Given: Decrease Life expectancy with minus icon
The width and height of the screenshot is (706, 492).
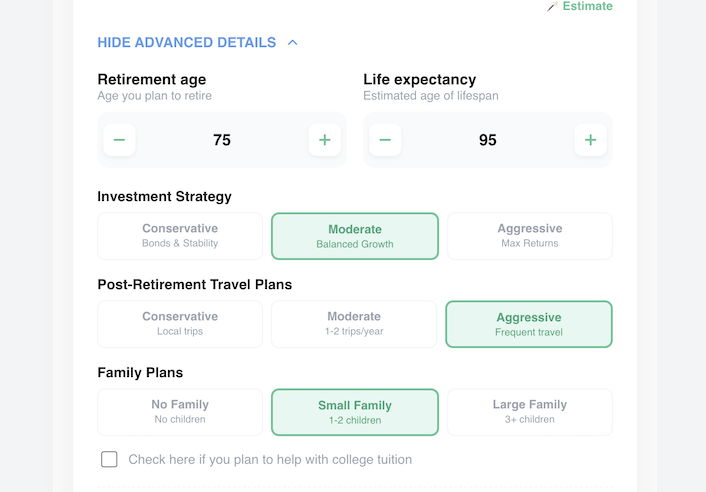Looking at the screenshot, I should [385, 140].
